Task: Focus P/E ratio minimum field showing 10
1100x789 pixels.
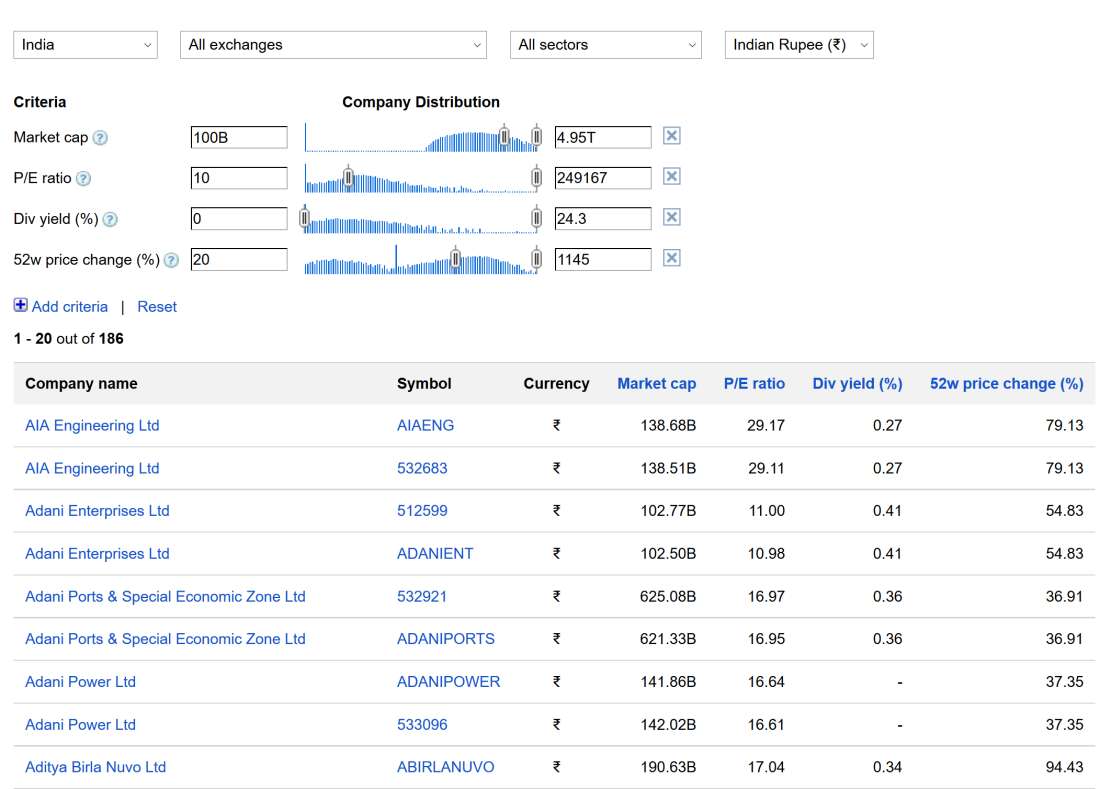Action: [x=239, y=178]
